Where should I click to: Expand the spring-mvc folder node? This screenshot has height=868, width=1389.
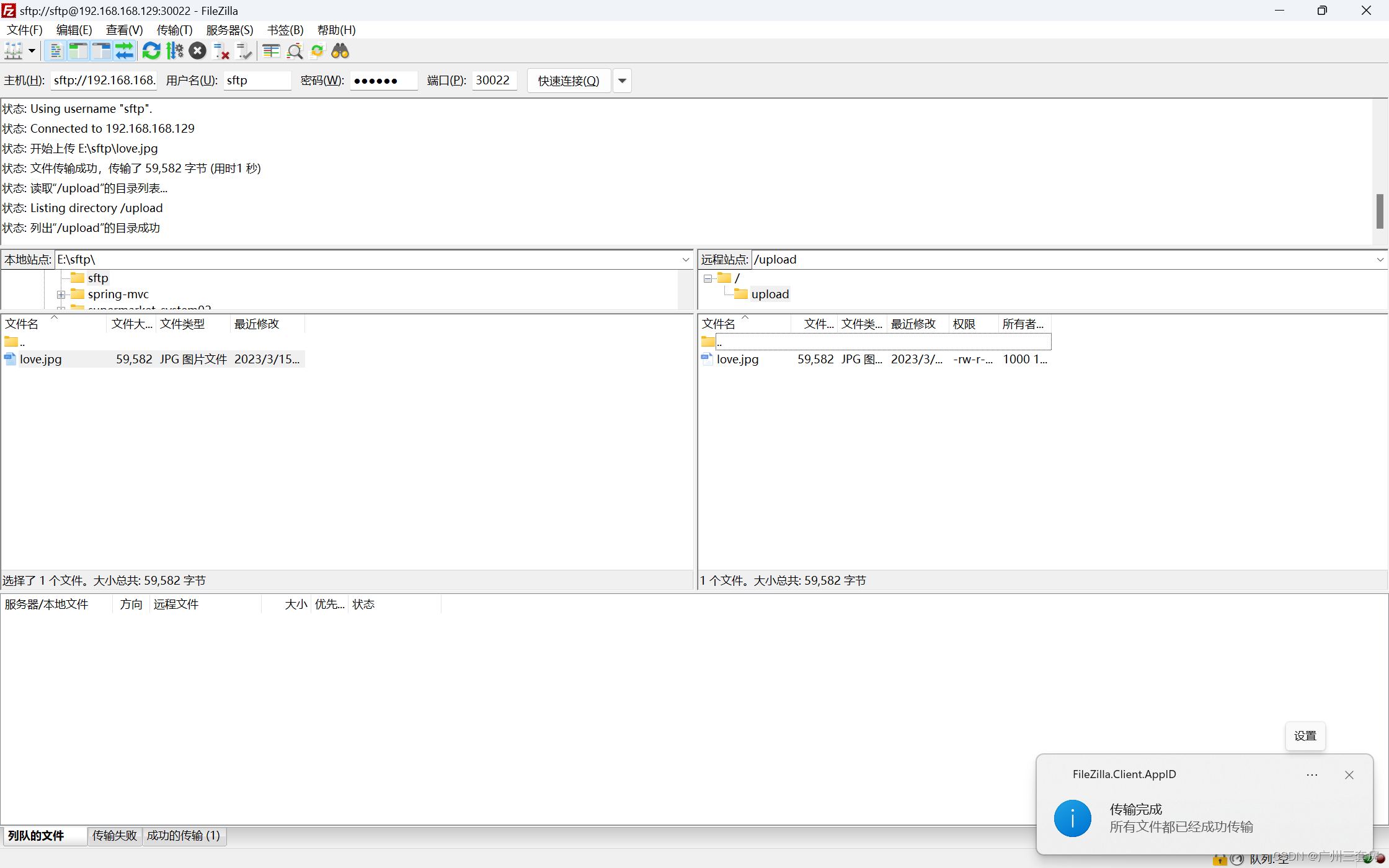pos(61,294)
